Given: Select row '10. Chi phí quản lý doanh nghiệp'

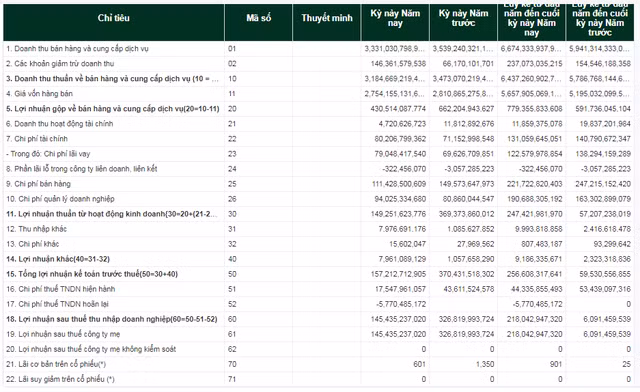Looking at the screenshot, I should click(319, 199).
